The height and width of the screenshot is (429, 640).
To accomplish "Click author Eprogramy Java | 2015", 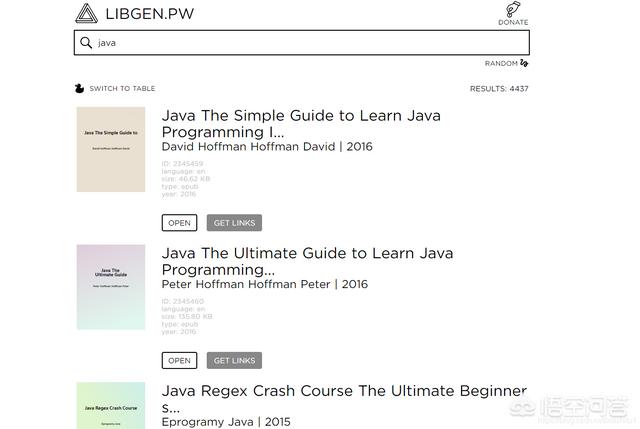I will [x=226, y=422].
